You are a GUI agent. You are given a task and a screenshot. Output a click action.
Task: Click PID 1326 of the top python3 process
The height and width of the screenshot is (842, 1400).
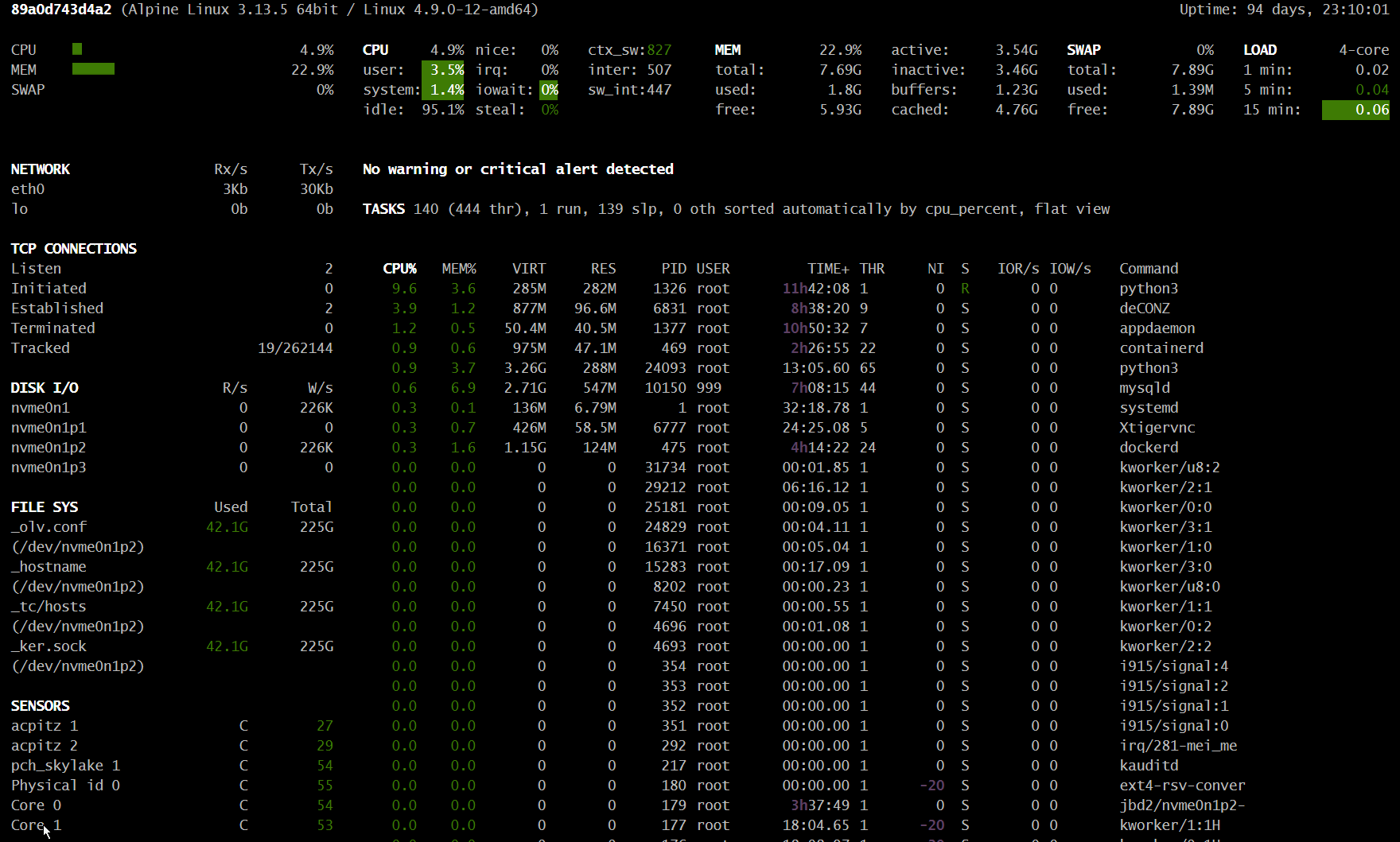click(669, 289)
